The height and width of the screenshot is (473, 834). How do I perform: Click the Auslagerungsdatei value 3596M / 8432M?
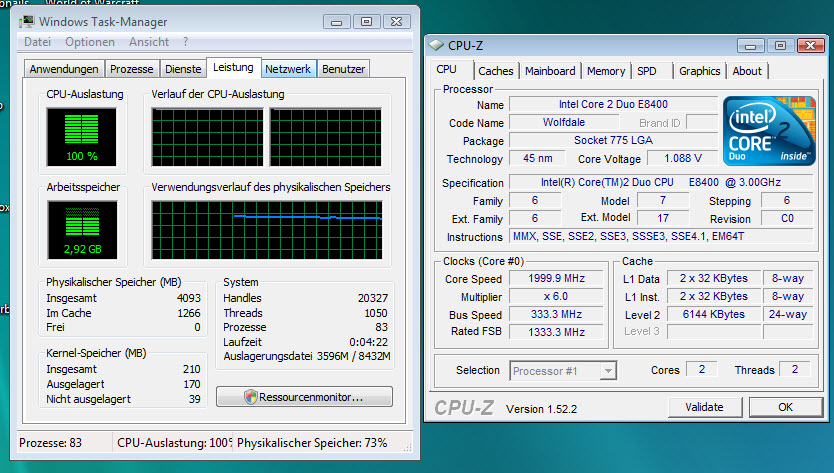pyautogui.click(x=353, y=356)
